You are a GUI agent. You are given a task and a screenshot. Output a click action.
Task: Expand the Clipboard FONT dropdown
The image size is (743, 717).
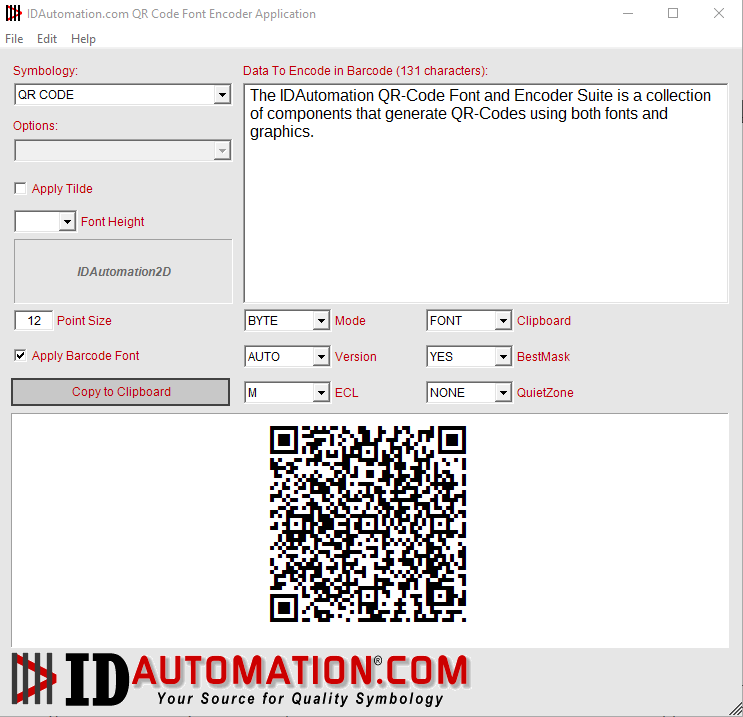(503, 321)
